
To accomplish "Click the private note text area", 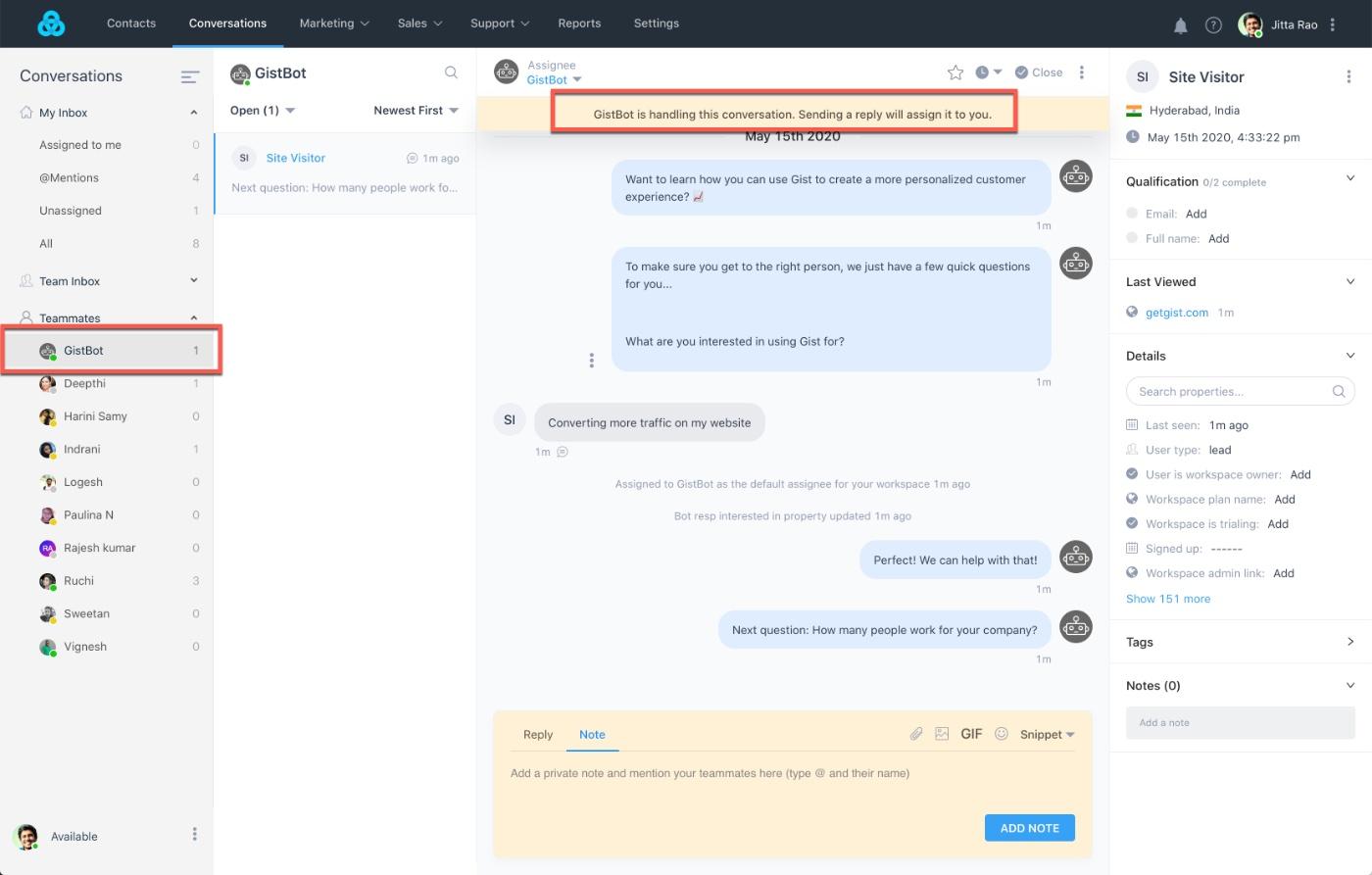I will coord(793,773).
